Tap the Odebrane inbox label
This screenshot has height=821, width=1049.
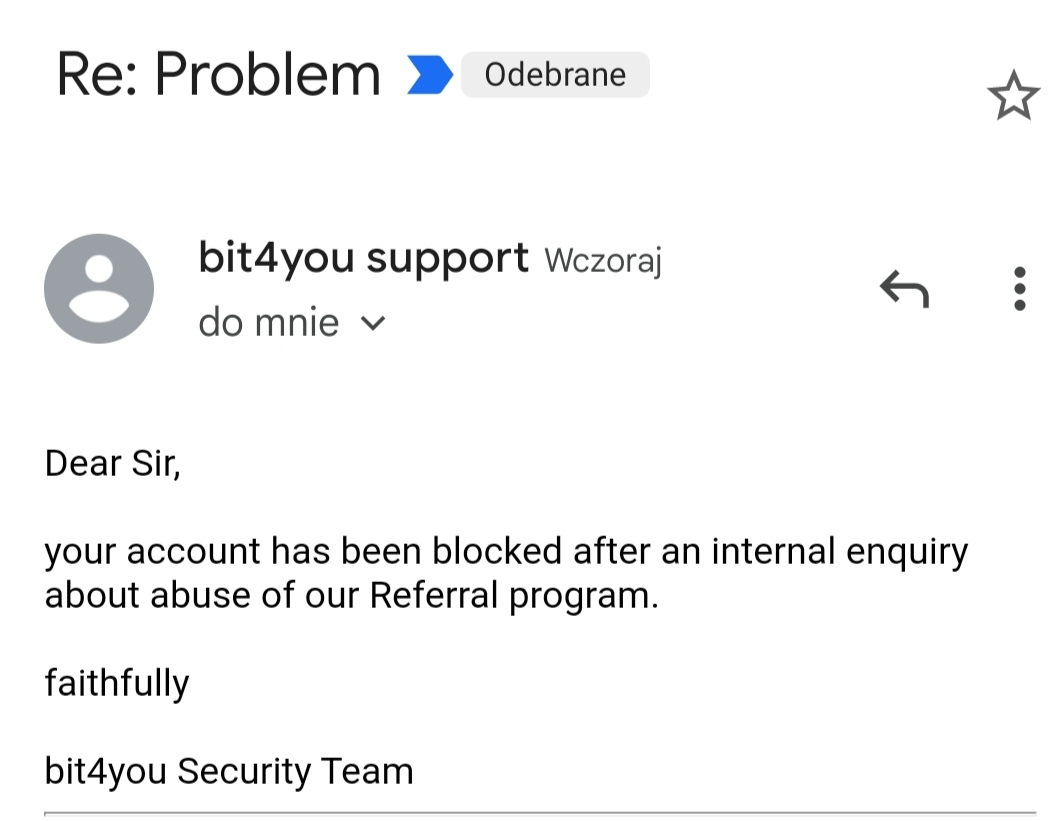pyautogui.click(x=555, y=74)
